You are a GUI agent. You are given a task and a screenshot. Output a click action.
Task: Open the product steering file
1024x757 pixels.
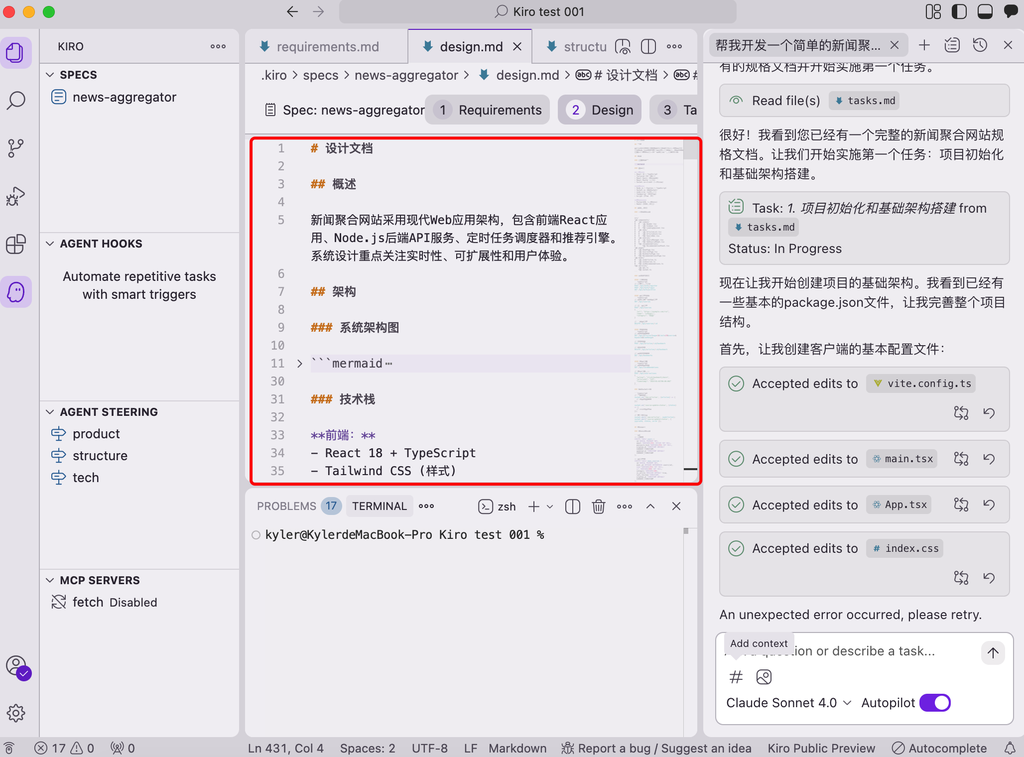96,434
